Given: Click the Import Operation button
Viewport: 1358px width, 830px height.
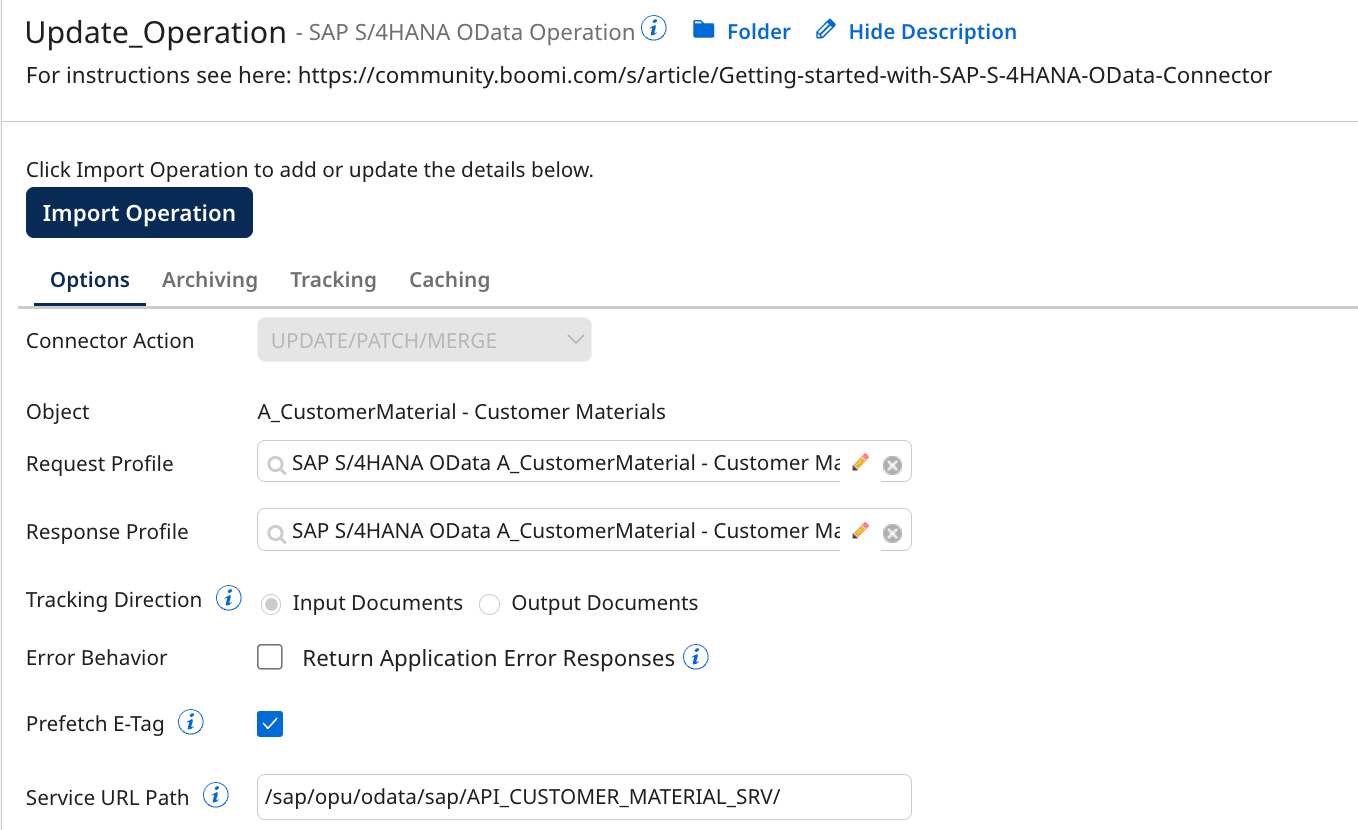Looking at the screenshot, I should 139,212.
